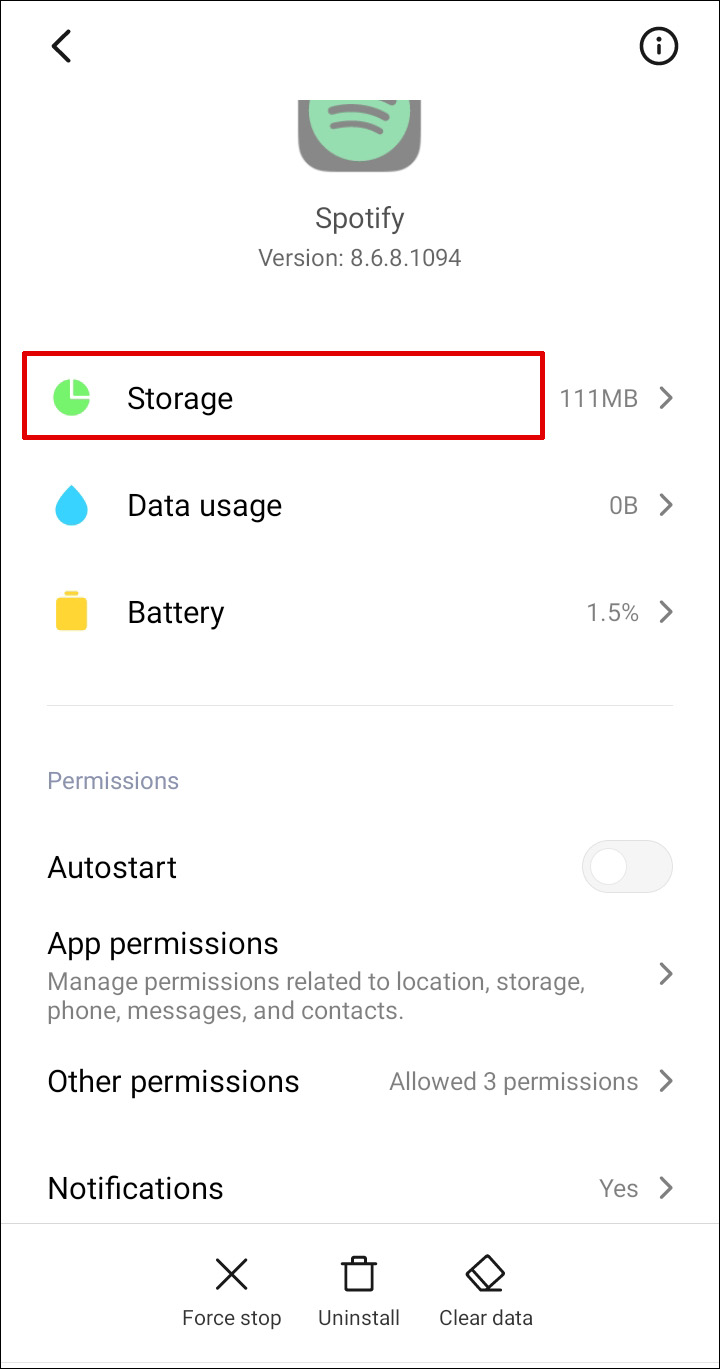The width and height of the screenshot is (720, 1369).
Task: Tap the Force stop X icon
Action: tap(232, 1274)
